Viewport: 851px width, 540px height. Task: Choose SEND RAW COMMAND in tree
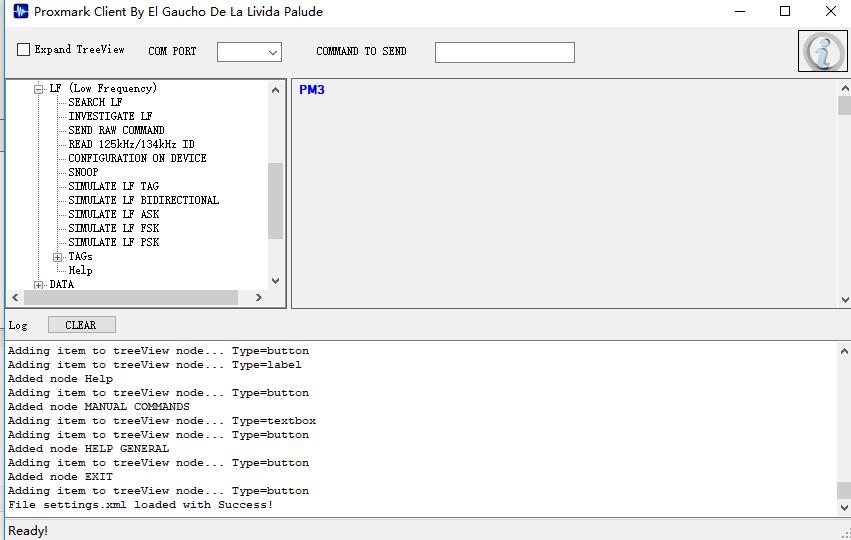click(x=116, y=130)
